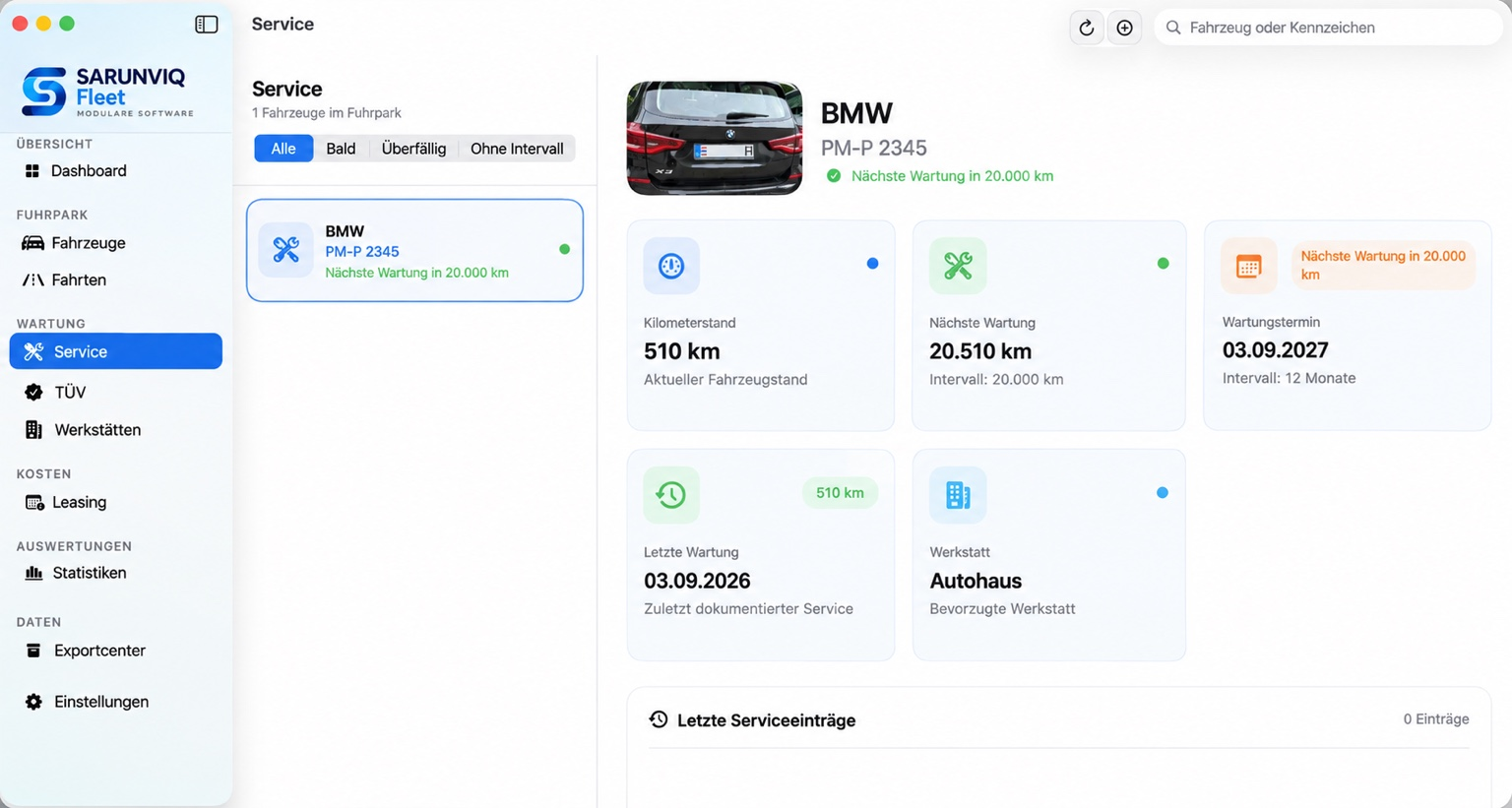Click the green check next to vehicle status
This screenshot has width=1512, height=808.
pos(834,176)
